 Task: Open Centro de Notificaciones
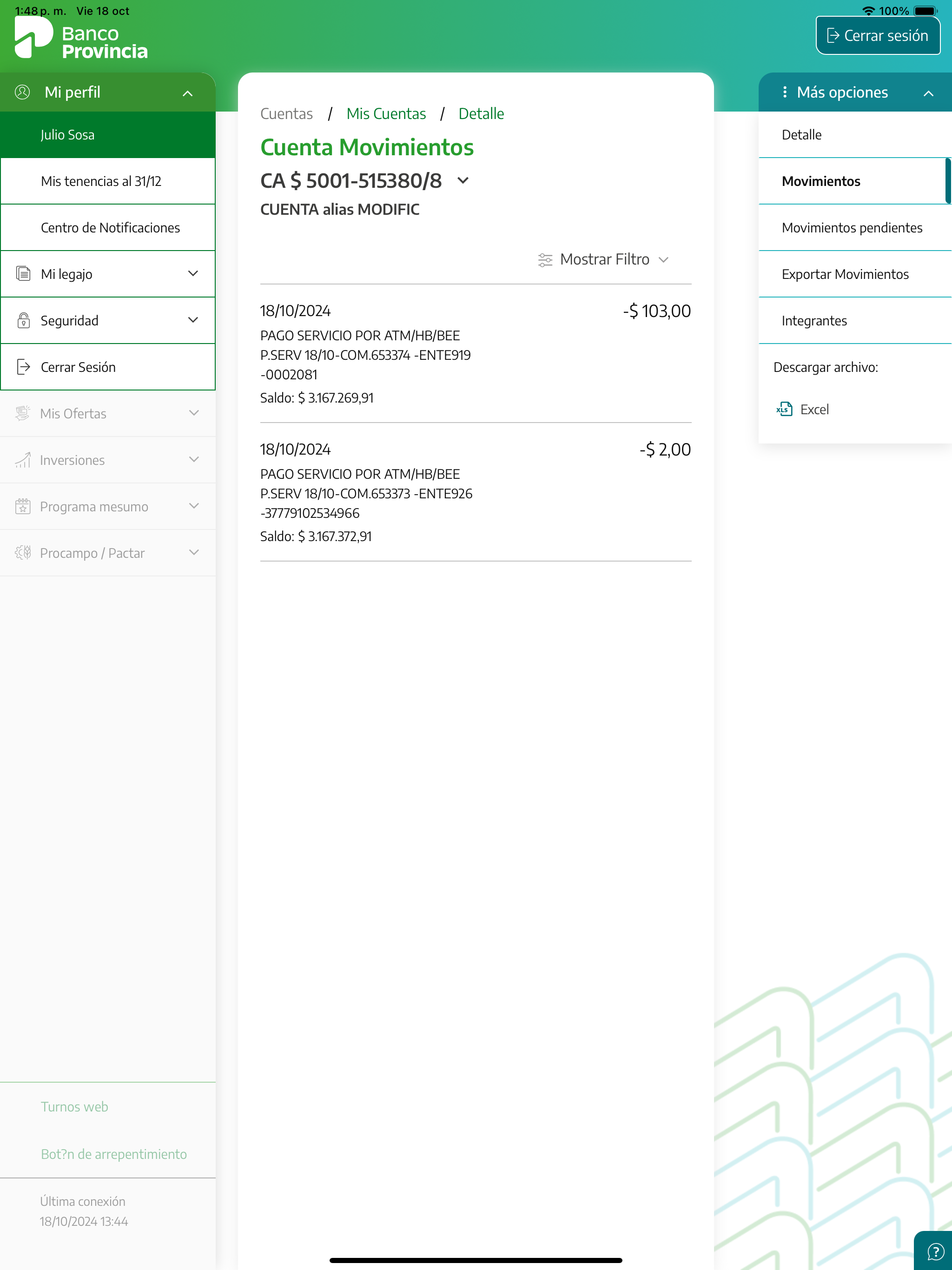click(x=110, y=228)
